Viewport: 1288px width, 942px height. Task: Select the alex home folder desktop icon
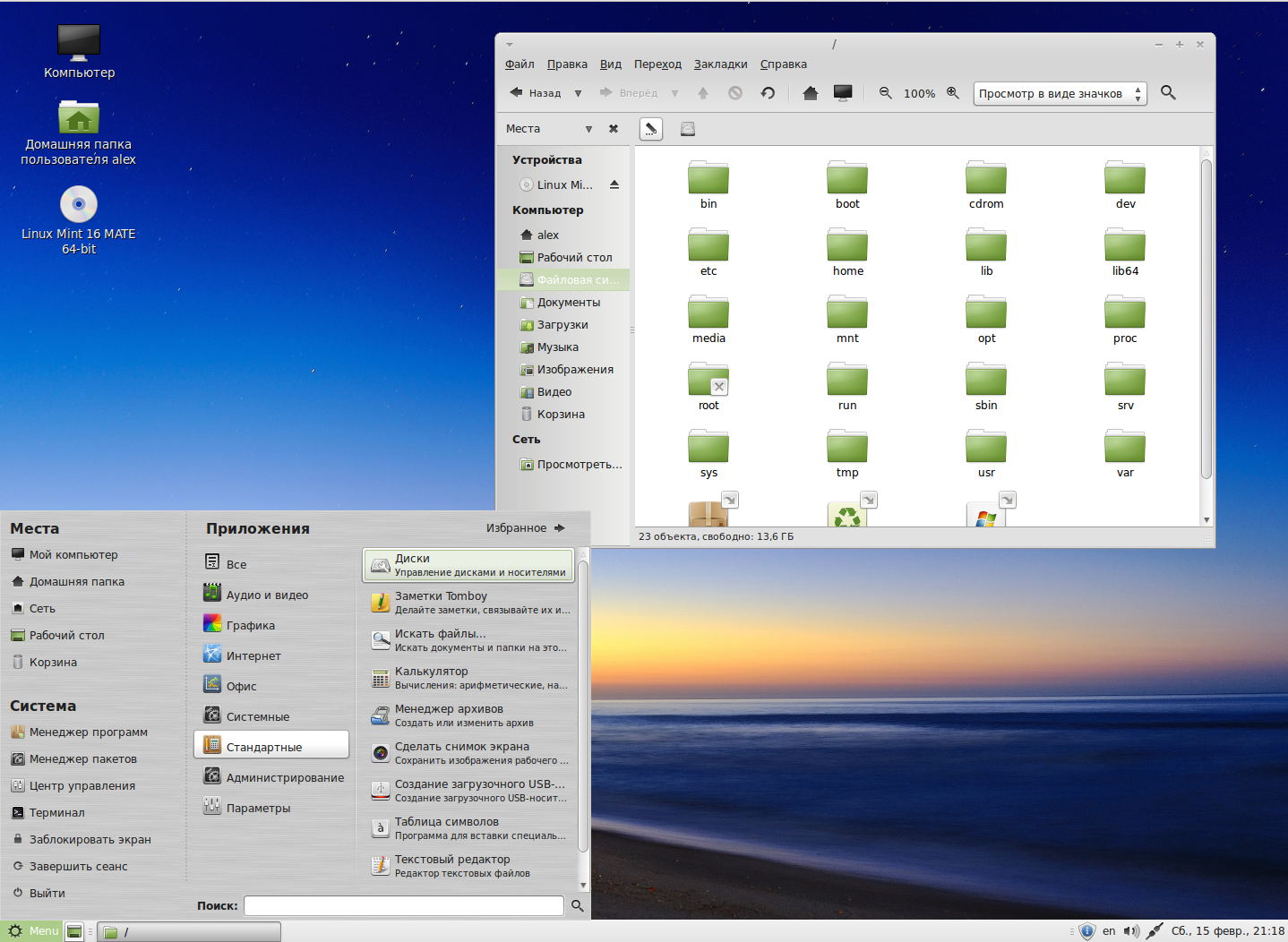click(79, 132)
